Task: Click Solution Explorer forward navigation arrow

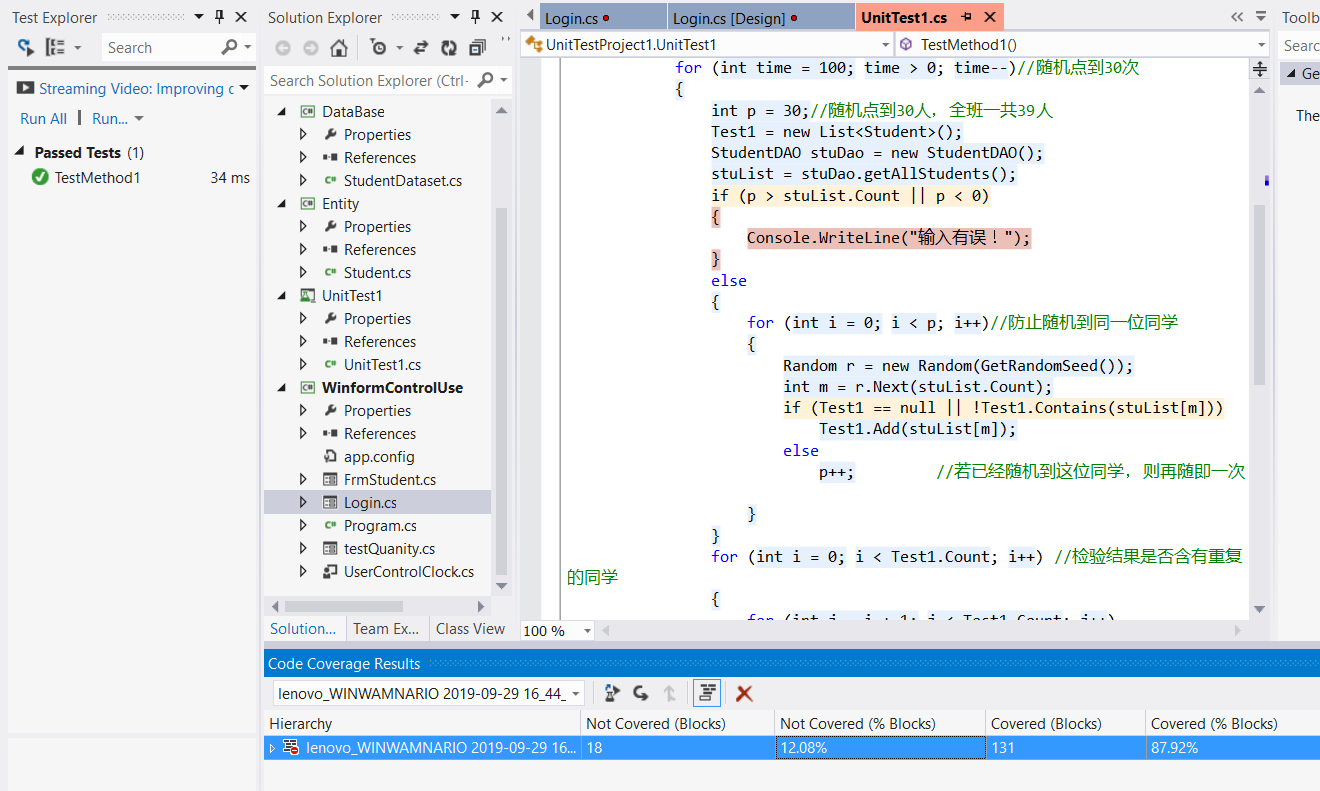Action: pos(311,47)
